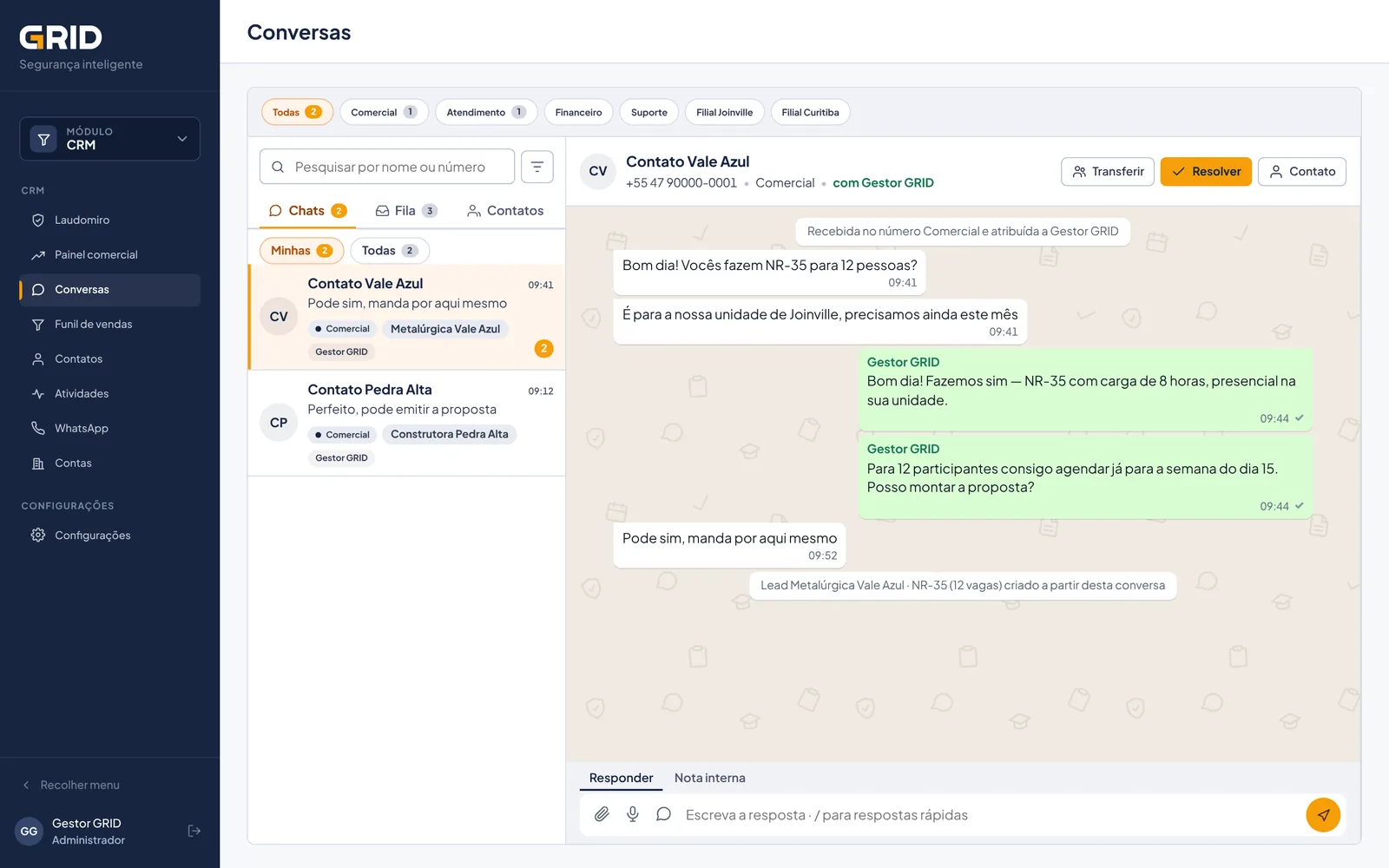Filter by Comercial queue chip
Image resolution: width=1389 pixels, height=868 pixels.
point(384,112)
